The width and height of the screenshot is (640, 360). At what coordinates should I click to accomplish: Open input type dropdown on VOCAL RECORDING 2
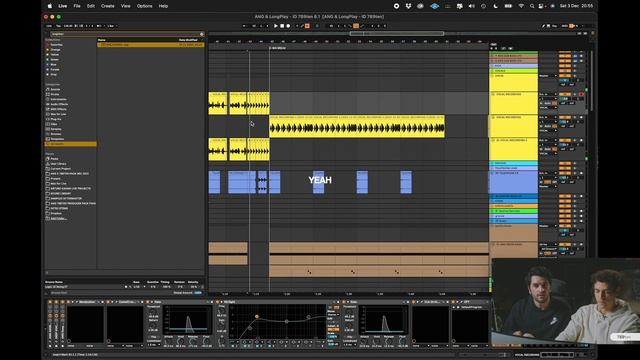548,140
